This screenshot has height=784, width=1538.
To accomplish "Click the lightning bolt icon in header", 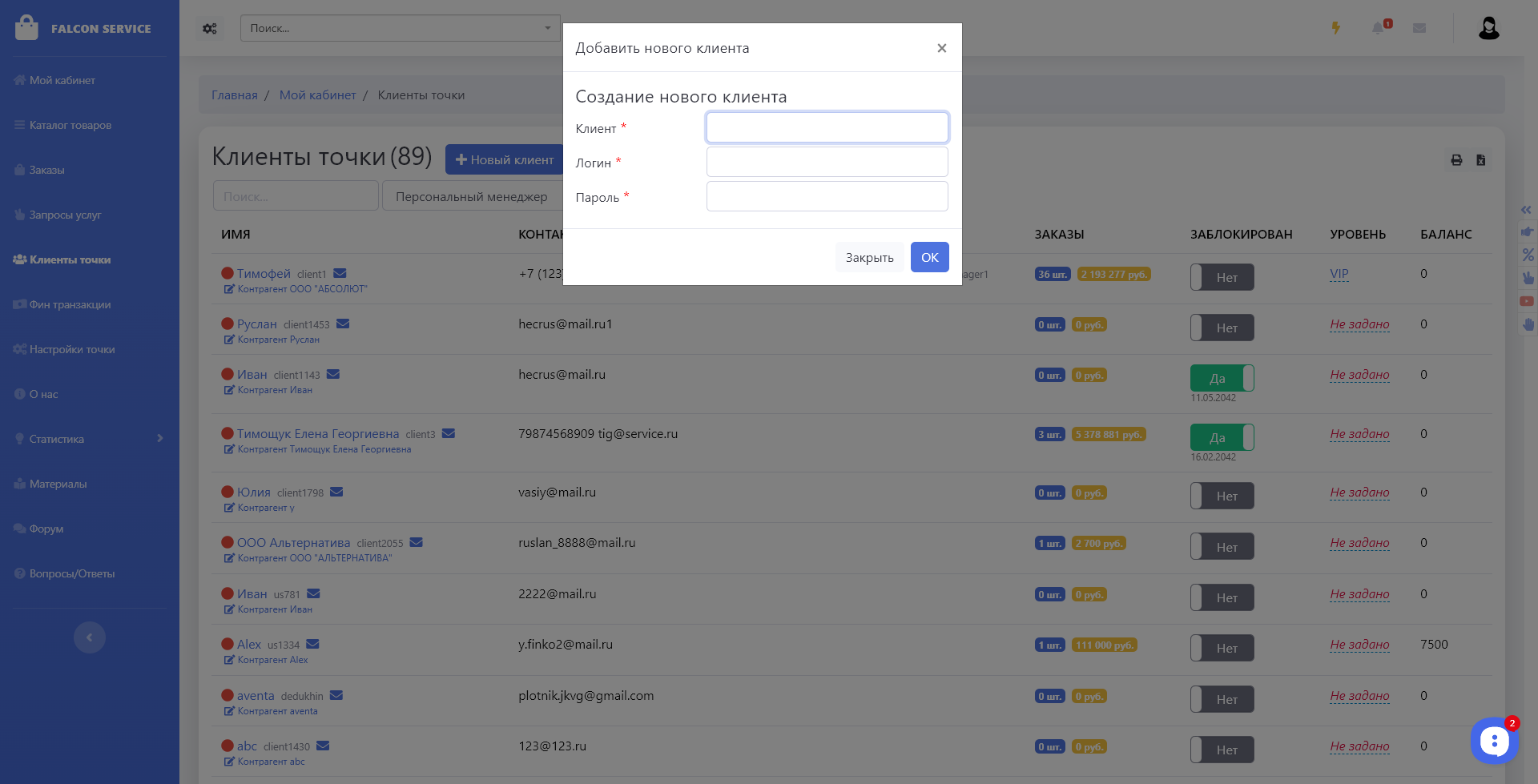I will point(1336,28).
